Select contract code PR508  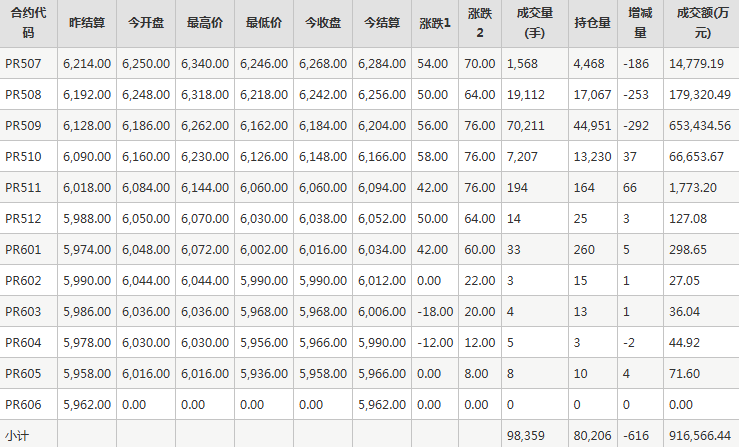(x=23, y=95)
